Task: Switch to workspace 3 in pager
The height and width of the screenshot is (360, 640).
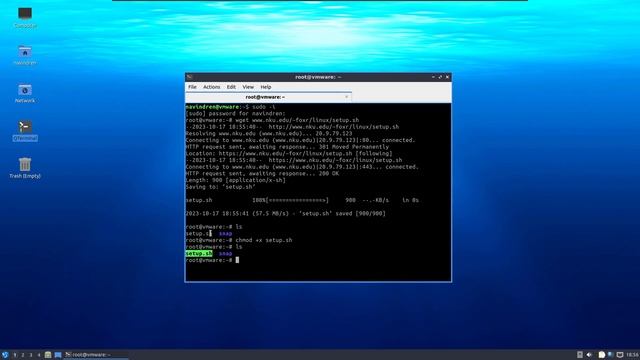Action: [x=31, y=355]
